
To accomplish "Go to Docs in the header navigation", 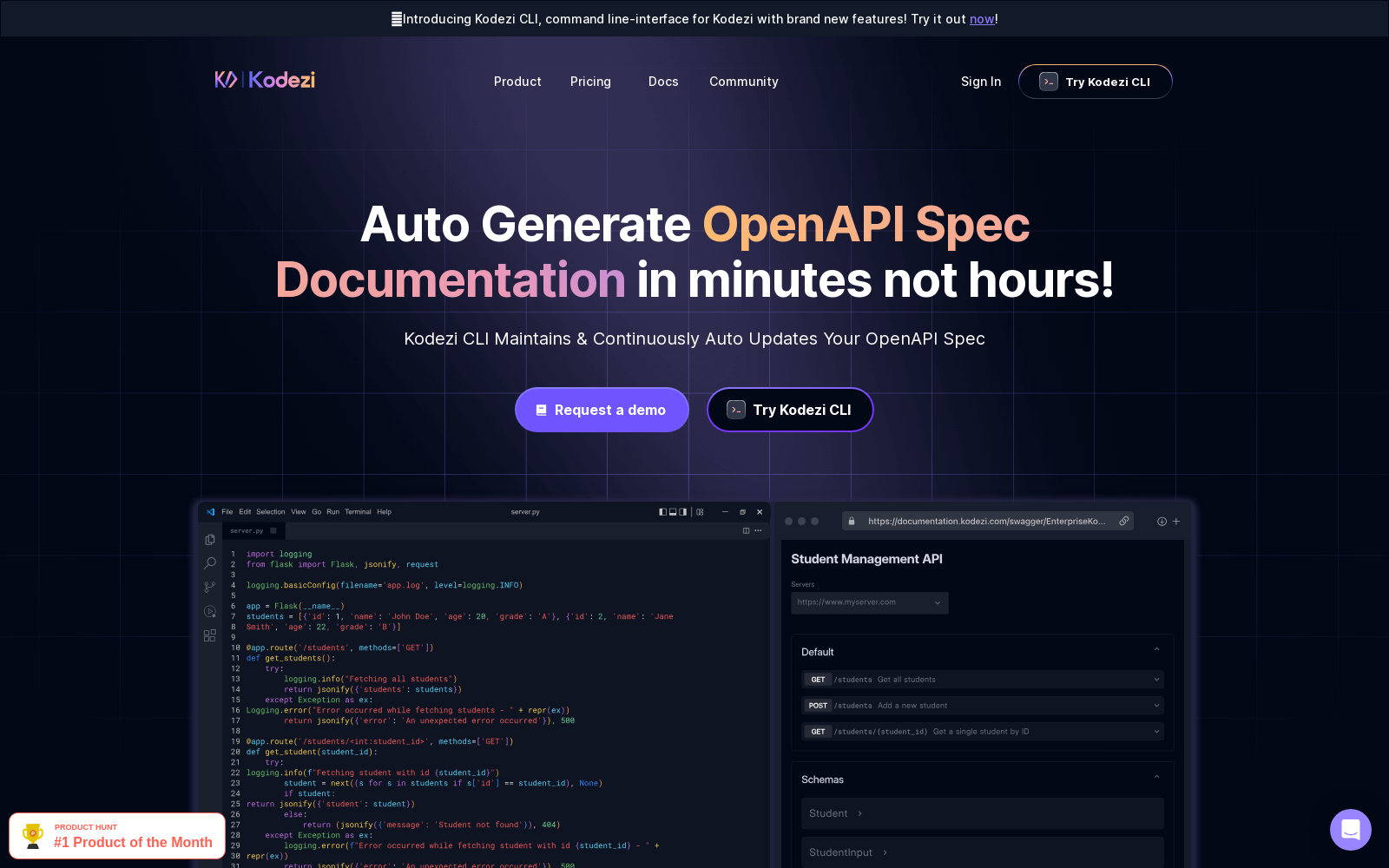I will tap(663, 82).
